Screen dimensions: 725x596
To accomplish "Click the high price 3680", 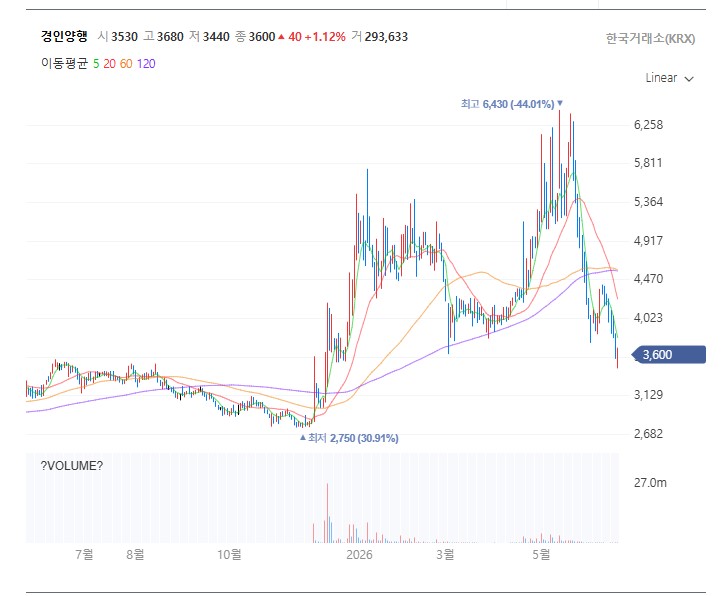I will tap(170, 37).
